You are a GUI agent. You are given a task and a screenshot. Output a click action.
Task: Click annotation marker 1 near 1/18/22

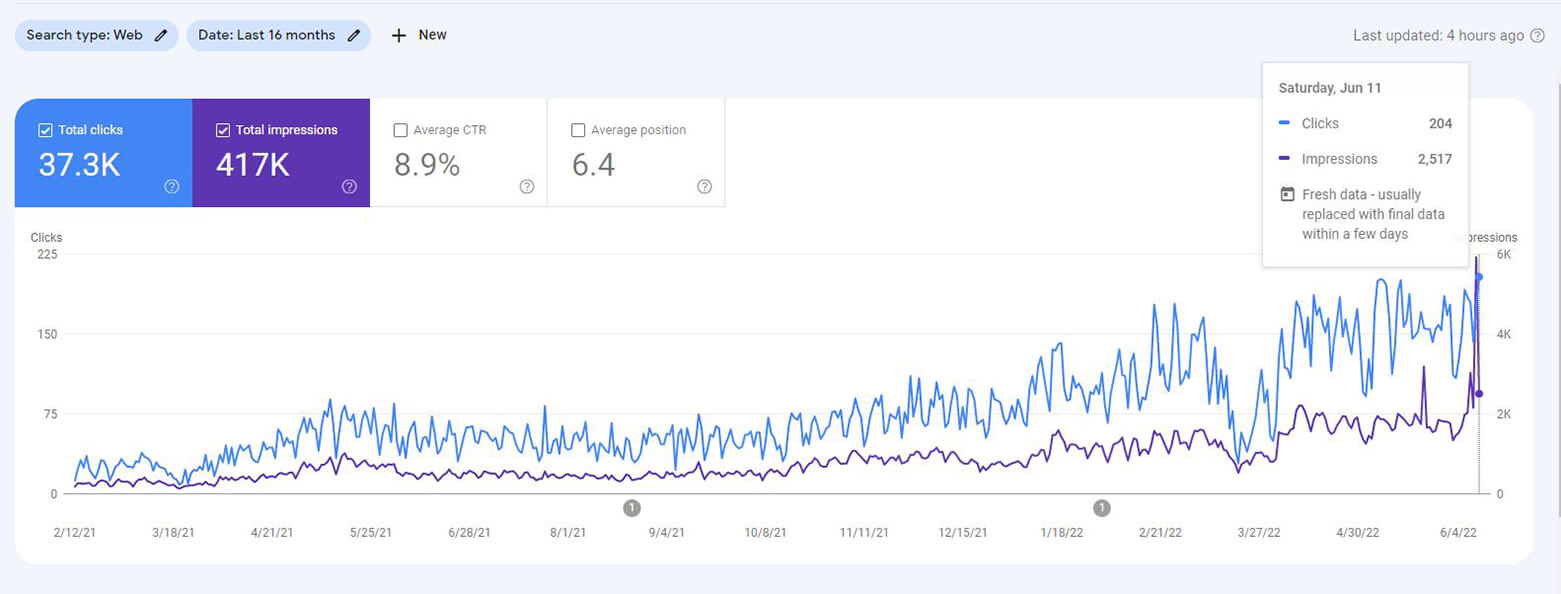[x=1102, y=508]
